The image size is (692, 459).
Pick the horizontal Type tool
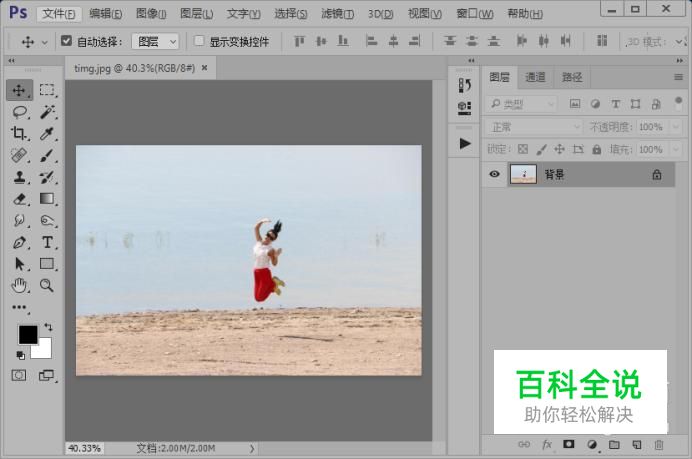coord(47,243)
